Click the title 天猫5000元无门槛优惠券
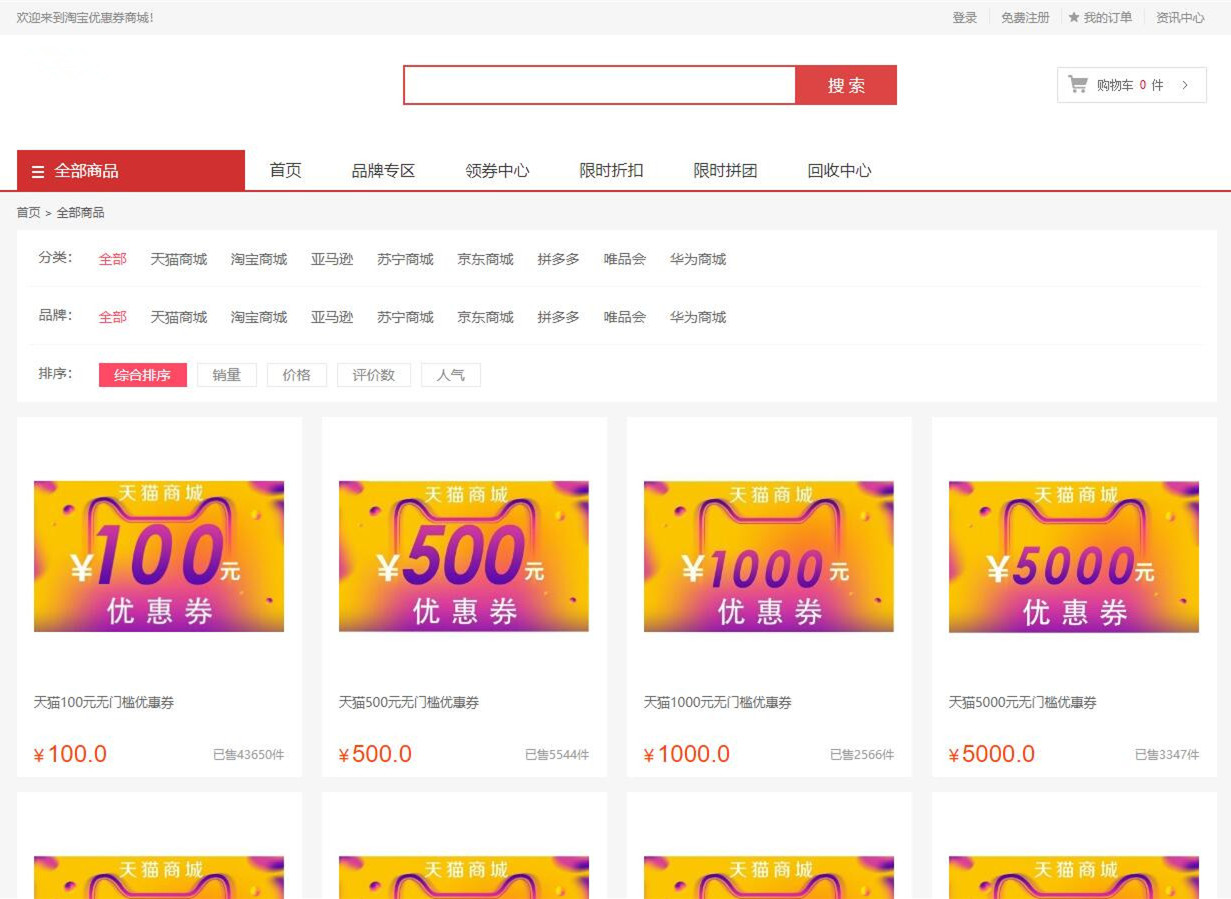Image resolution: width=1231 pixels, height=899 pixels. pos(1023,703)
